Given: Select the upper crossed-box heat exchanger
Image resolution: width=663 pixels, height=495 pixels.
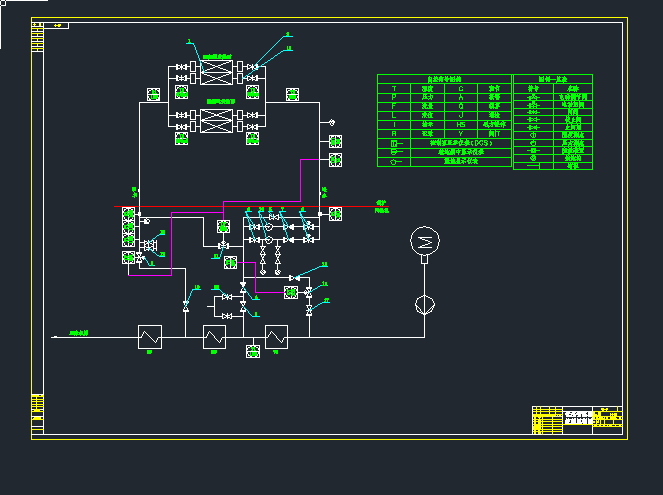Looking at the screenshot, I should [216, 72].
